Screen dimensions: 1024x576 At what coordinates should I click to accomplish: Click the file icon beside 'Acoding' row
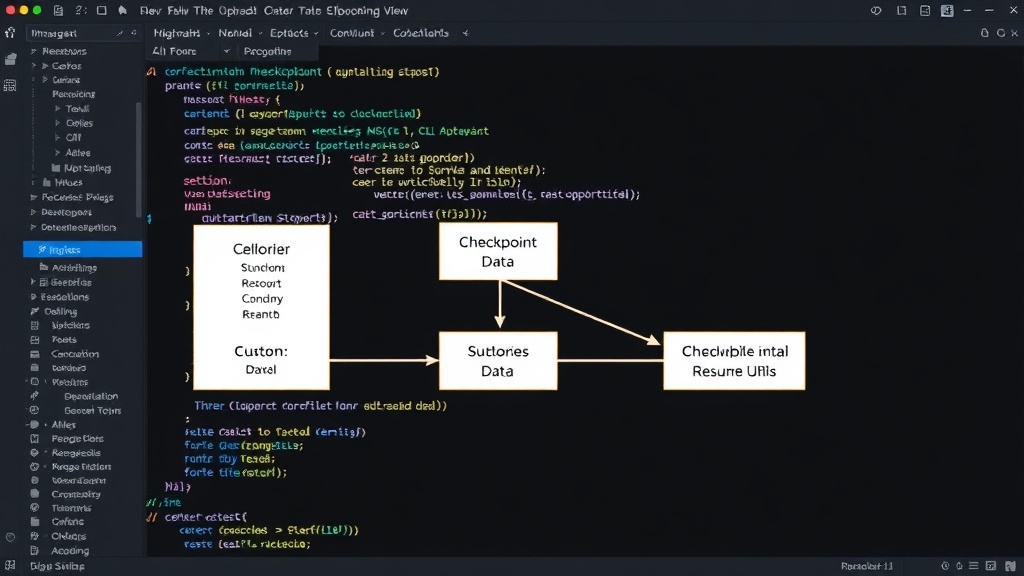(35, 551)
